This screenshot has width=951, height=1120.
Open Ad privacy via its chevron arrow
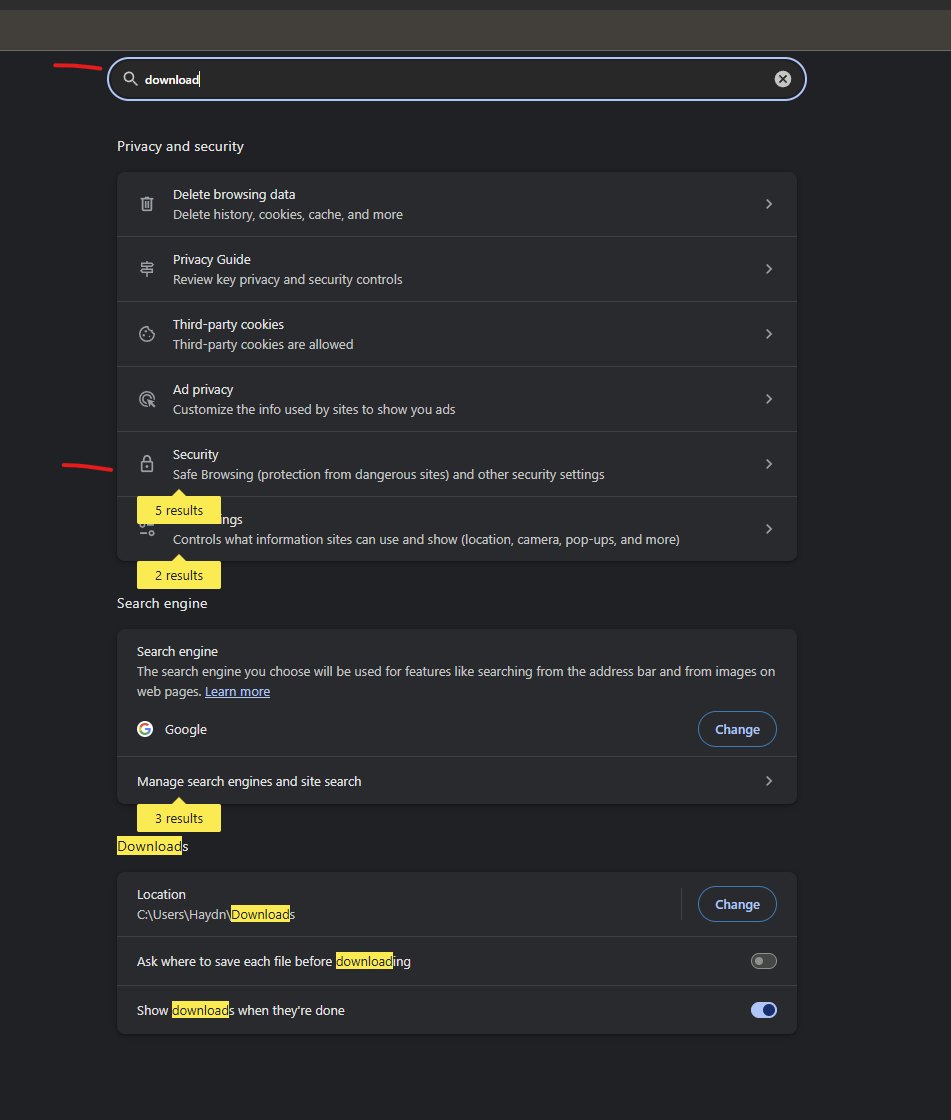769,399
